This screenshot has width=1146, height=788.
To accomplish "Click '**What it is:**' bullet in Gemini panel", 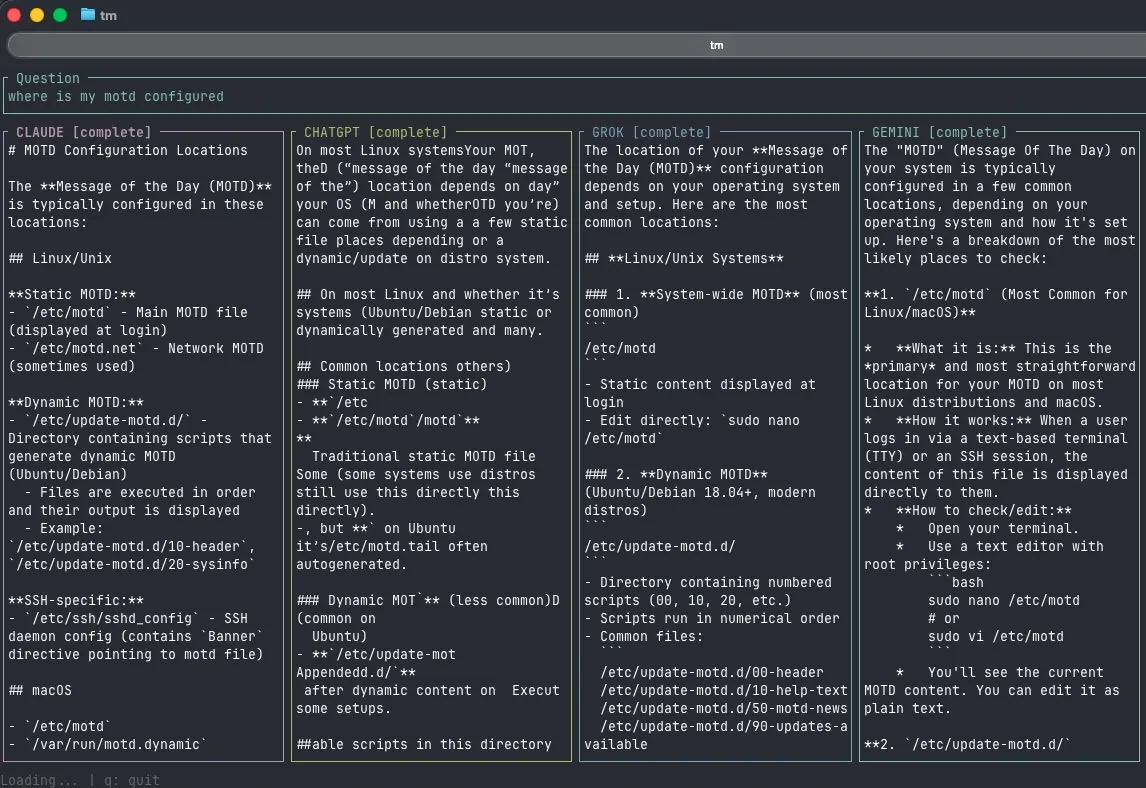I will point(956,349).
